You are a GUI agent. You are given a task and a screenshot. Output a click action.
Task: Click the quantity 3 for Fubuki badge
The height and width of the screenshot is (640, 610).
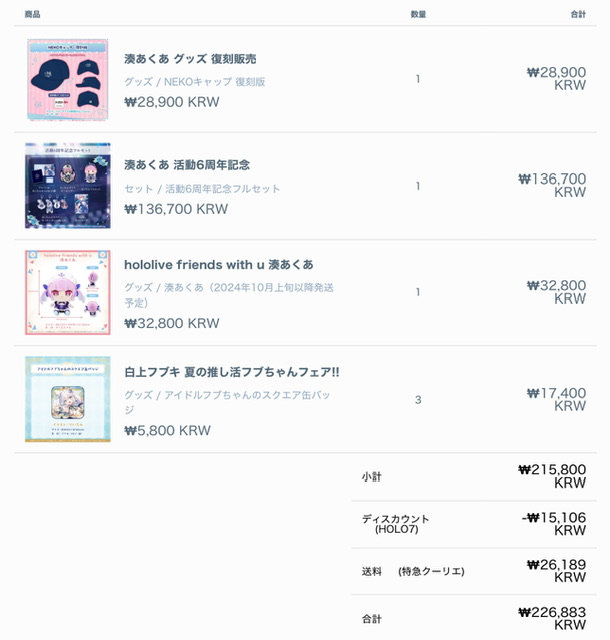(418, 400)
